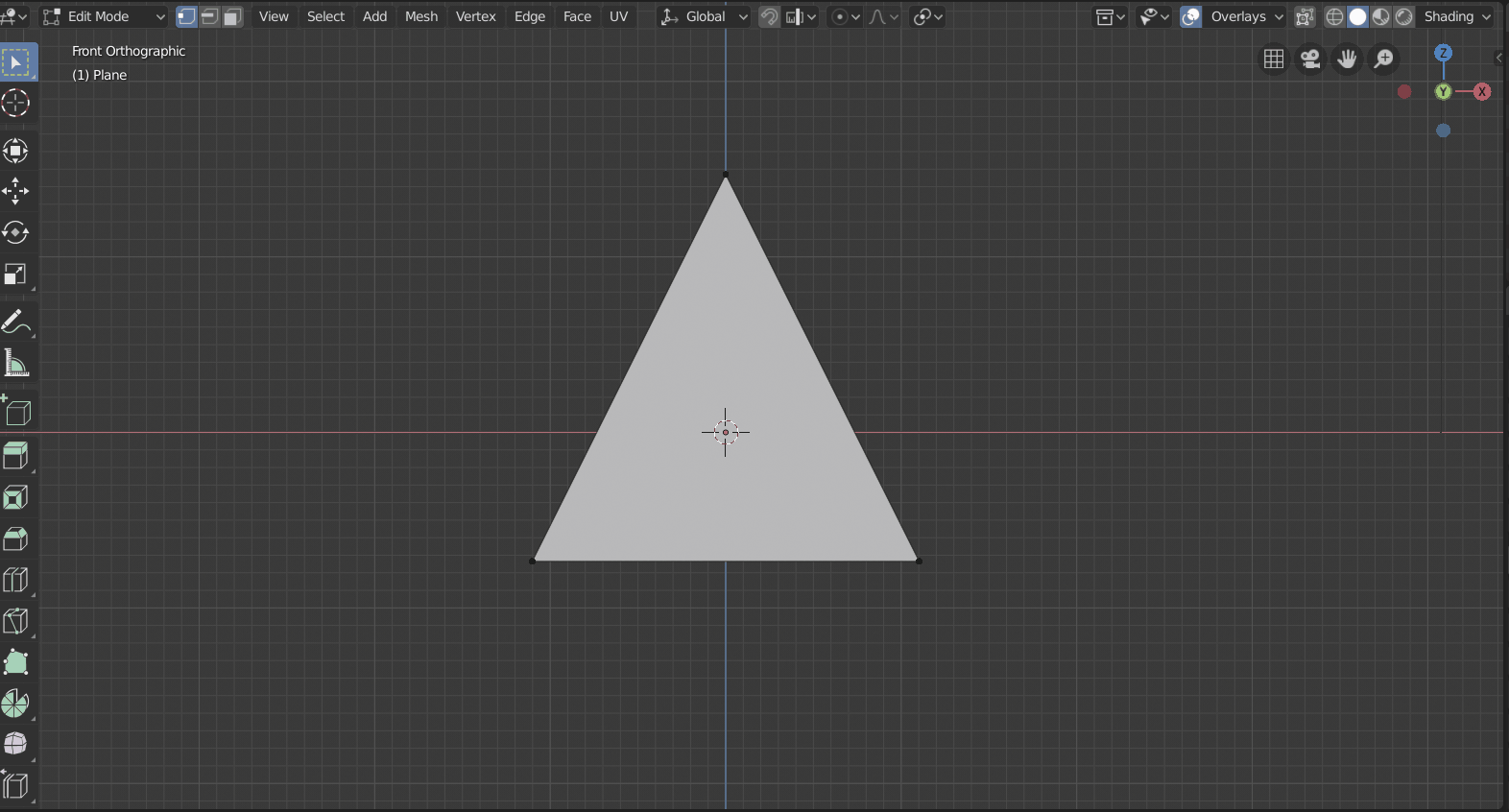Viewport: 1509px width, 812px height.
Task: Select the Smooth vertices tool
Action: [x=16, y=745]
